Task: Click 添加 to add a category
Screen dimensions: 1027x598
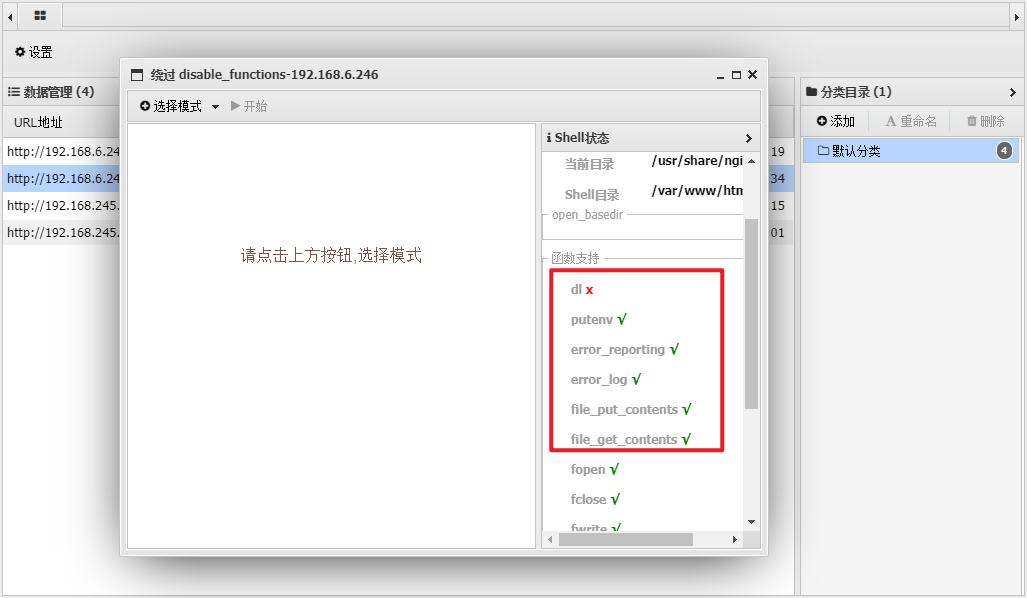Action: [836, 121]
